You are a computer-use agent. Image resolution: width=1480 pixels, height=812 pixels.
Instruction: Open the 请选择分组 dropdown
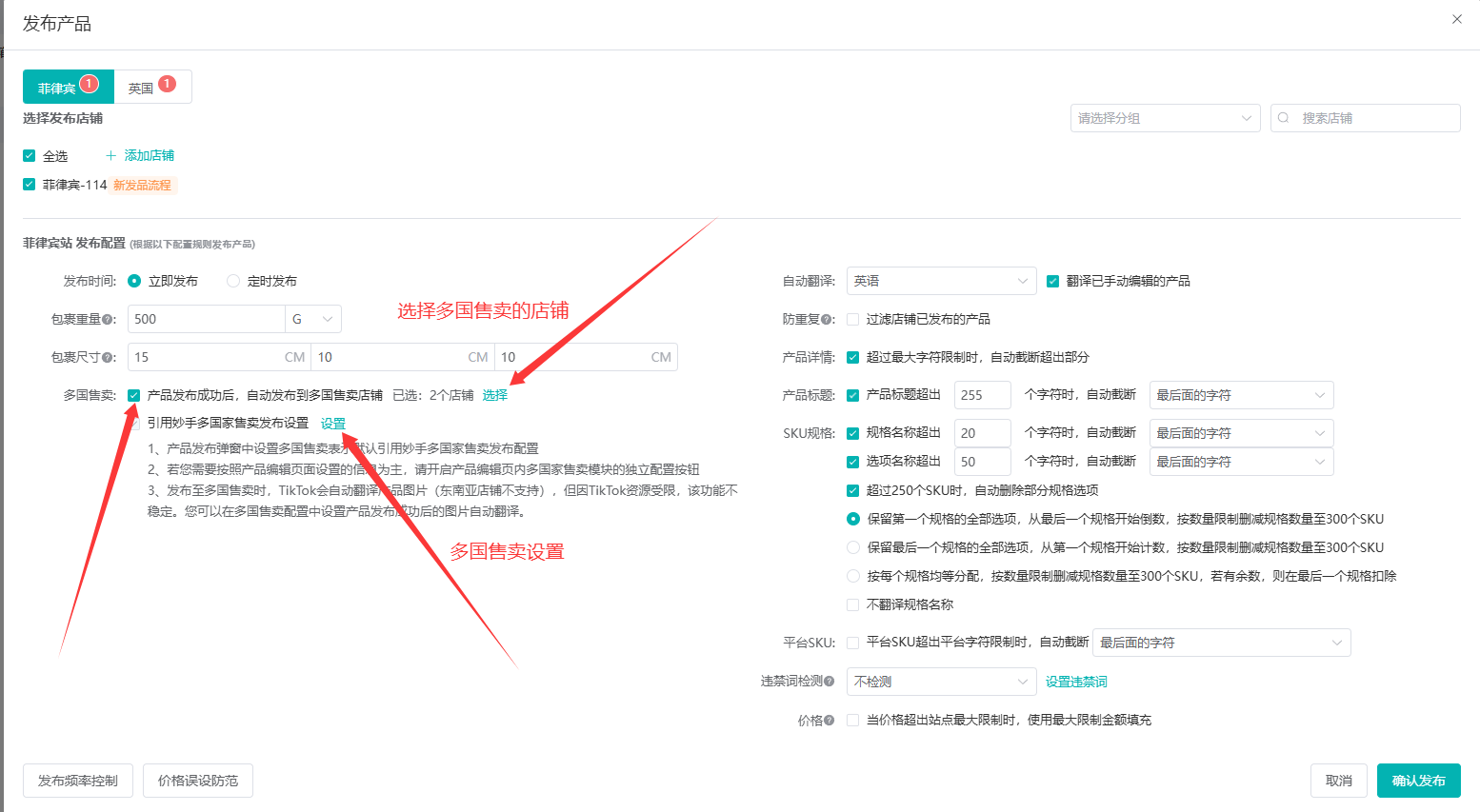pos(1165,118)
